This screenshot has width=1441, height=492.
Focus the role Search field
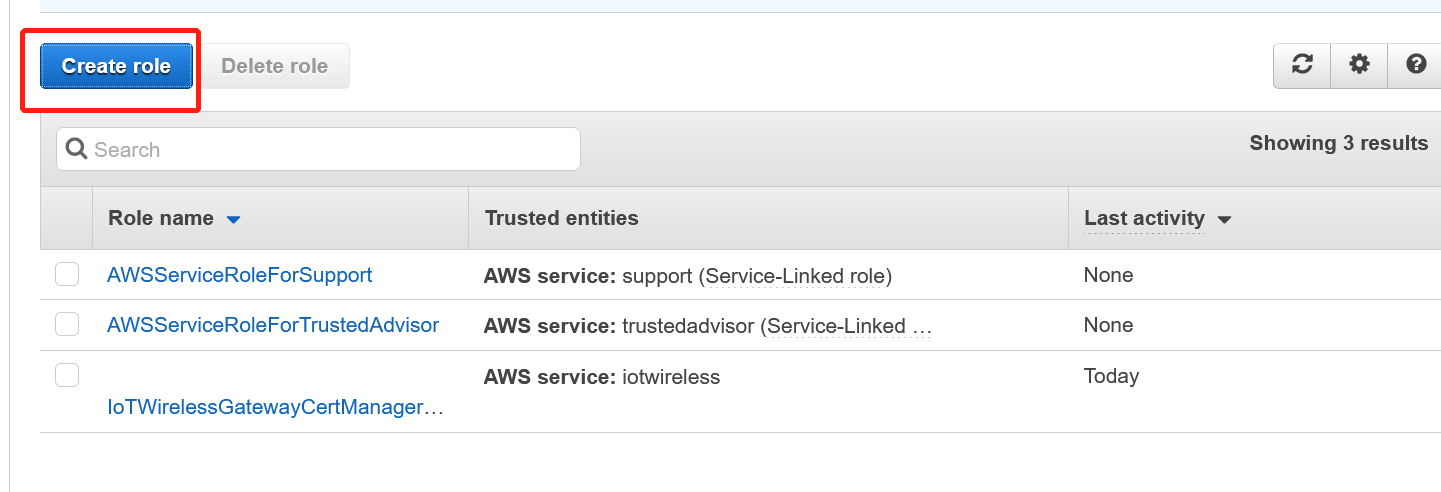click(318, 149)
